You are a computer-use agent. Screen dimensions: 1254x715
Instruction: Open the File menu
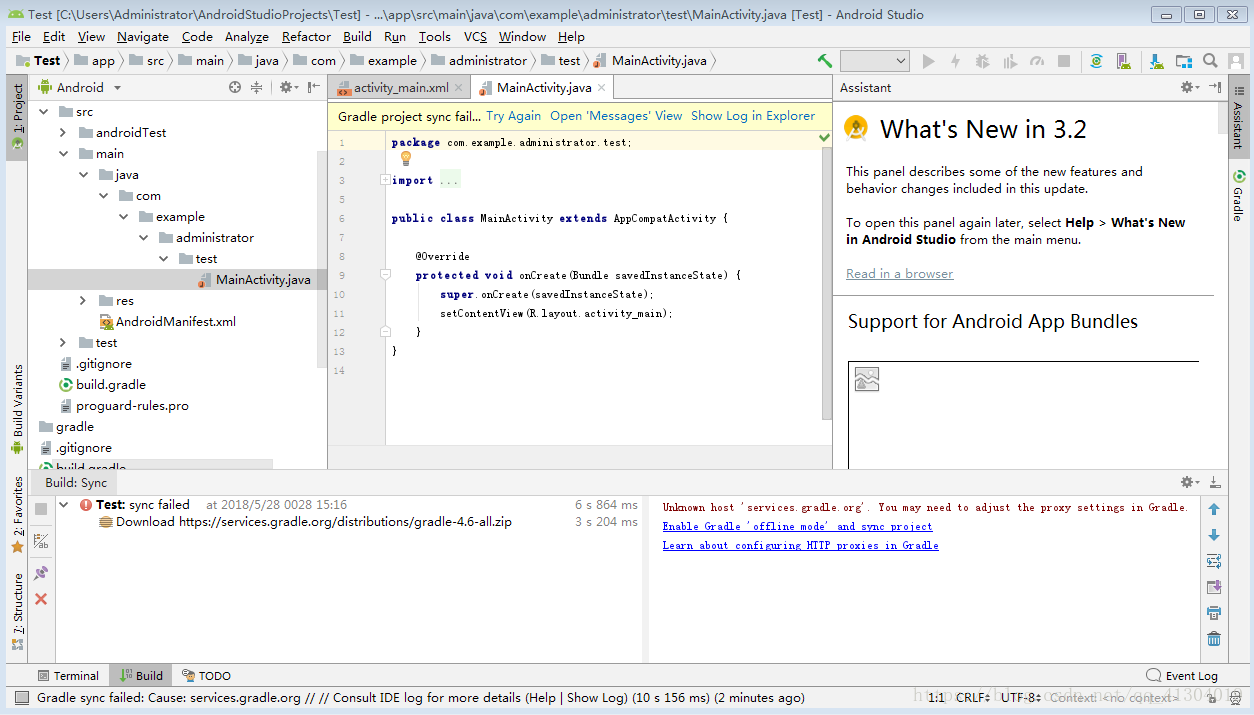click(x=21, y=36)
